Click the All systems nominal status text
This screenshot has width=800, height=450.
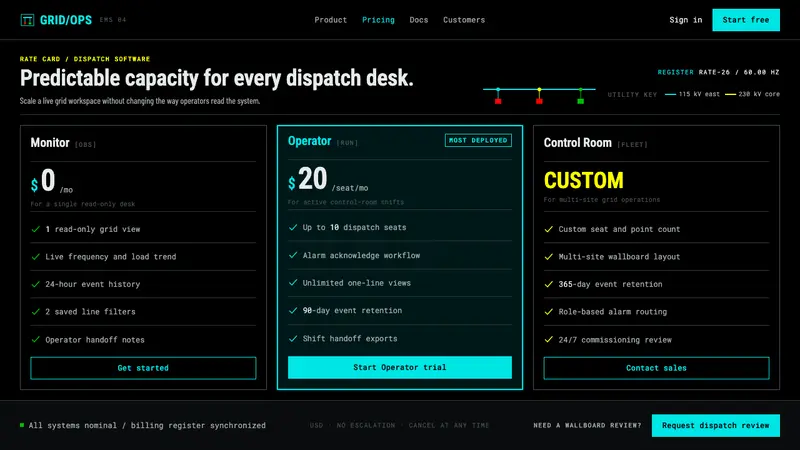point(147,426)
